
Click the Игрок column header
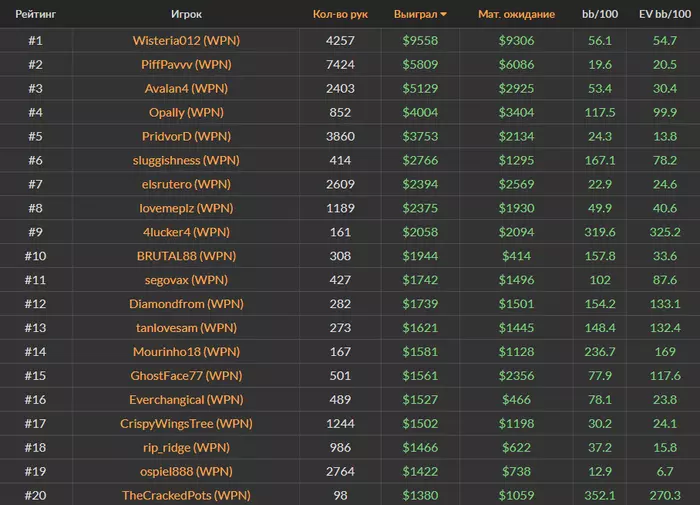186,15
